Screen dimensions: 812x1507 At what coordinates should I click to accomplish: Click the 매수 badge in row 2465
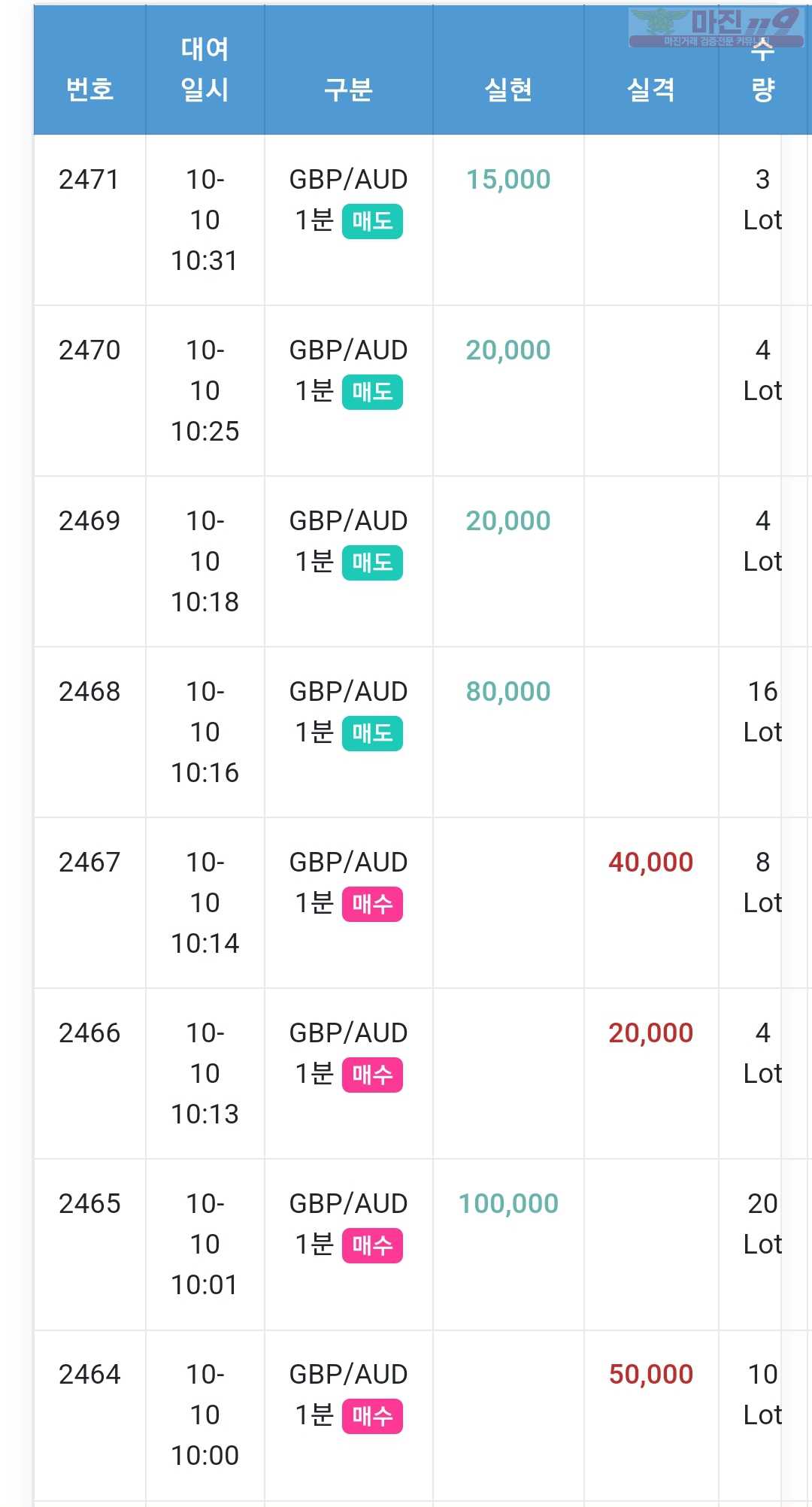[372, 1245]
